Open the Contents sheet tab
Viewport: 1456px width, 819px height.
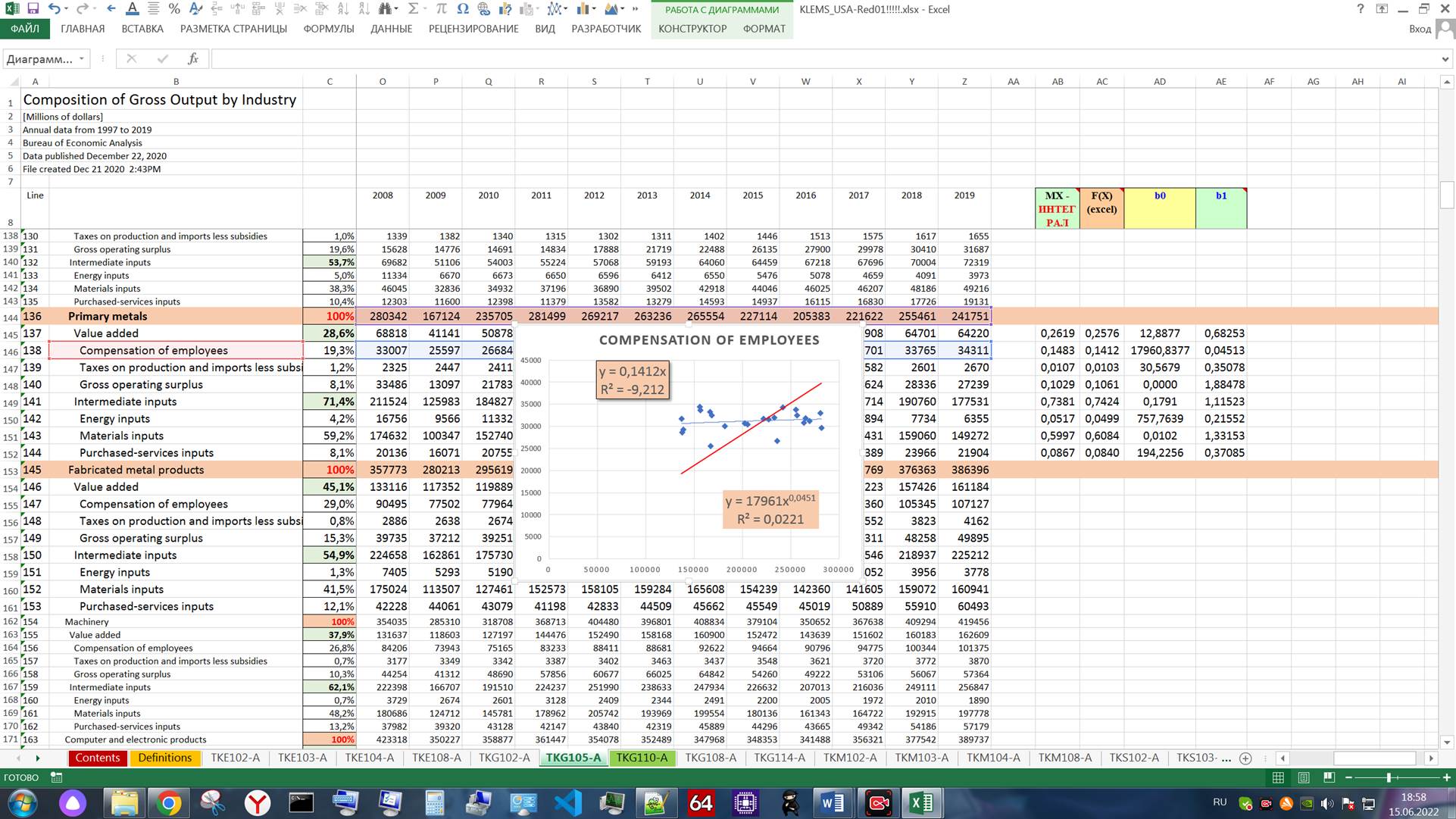[x=98, y=758]
